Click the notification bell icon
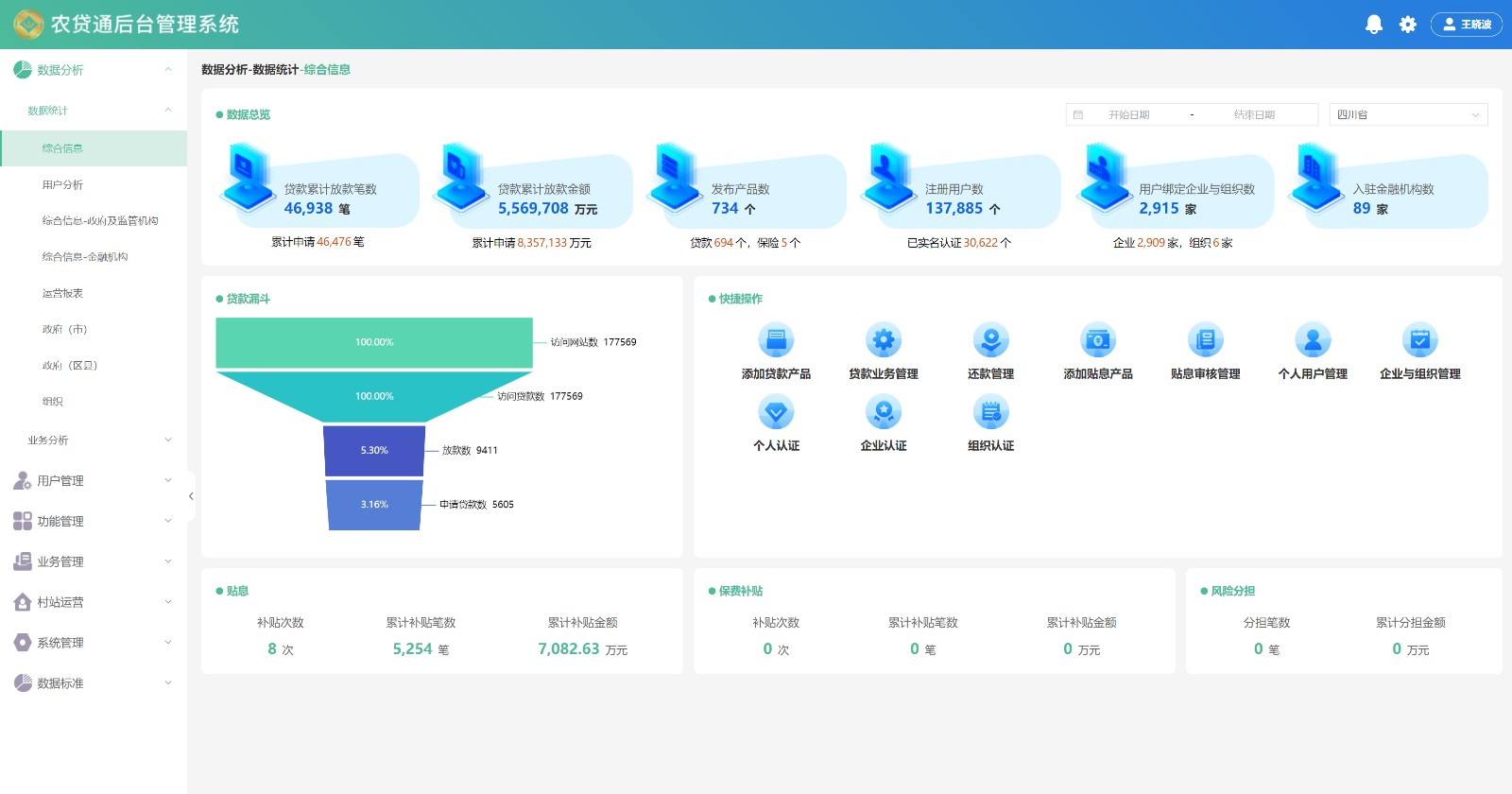The image size is (1512, 794). pyautogui.click(x=1374, y=25)
